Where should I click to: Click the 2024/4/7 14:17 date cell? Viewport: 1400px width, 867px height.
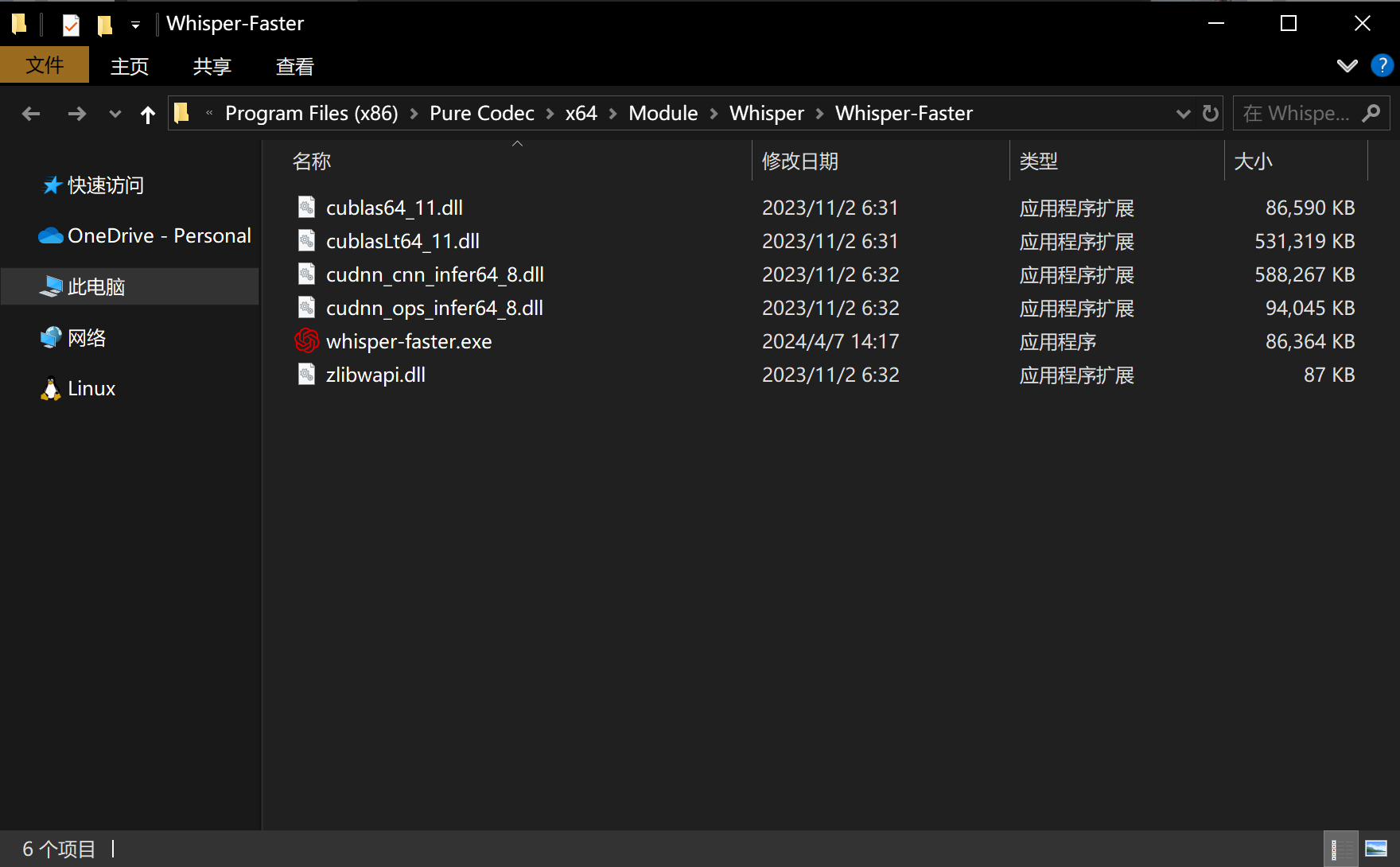pyautogui.click(x=830, y=341)
